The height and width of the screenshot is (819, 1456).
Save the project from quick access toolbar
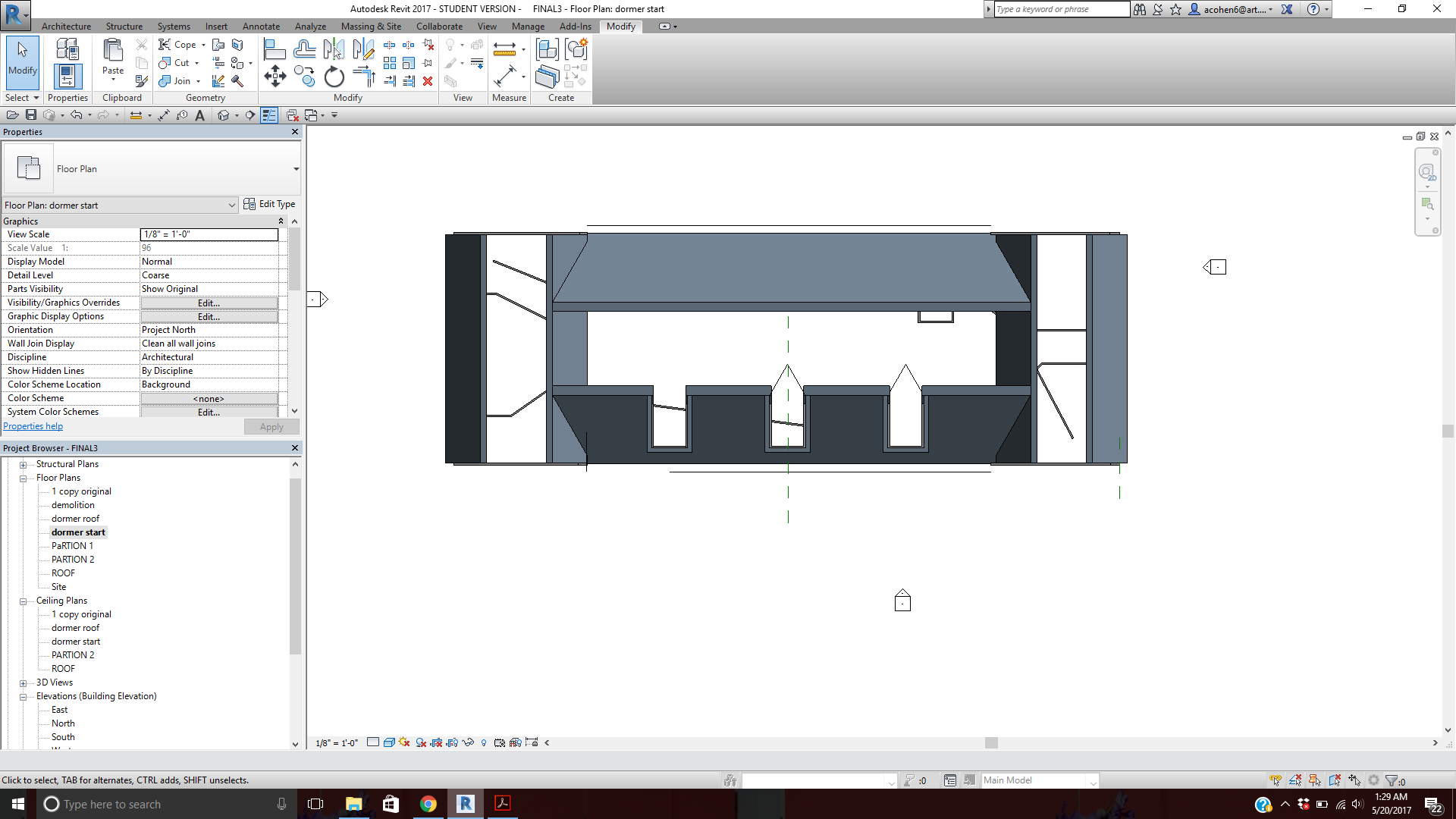coord(31,115)
